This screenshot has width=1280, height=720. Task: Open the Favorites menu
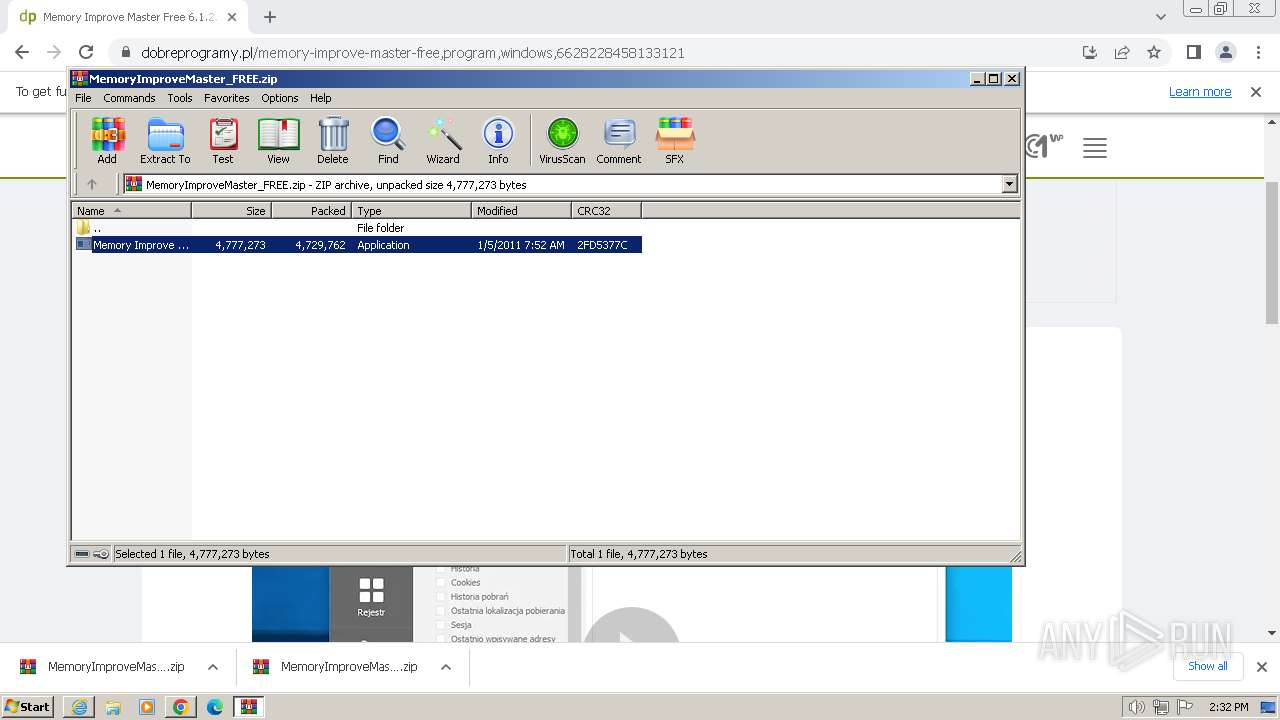tap(227, 98)
